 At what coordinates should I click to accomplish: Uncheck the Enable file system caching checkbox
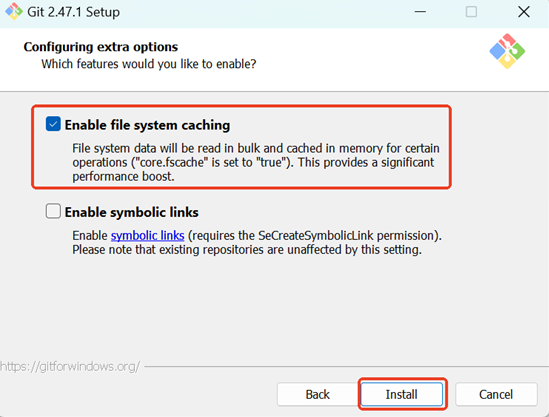[53, 124]
